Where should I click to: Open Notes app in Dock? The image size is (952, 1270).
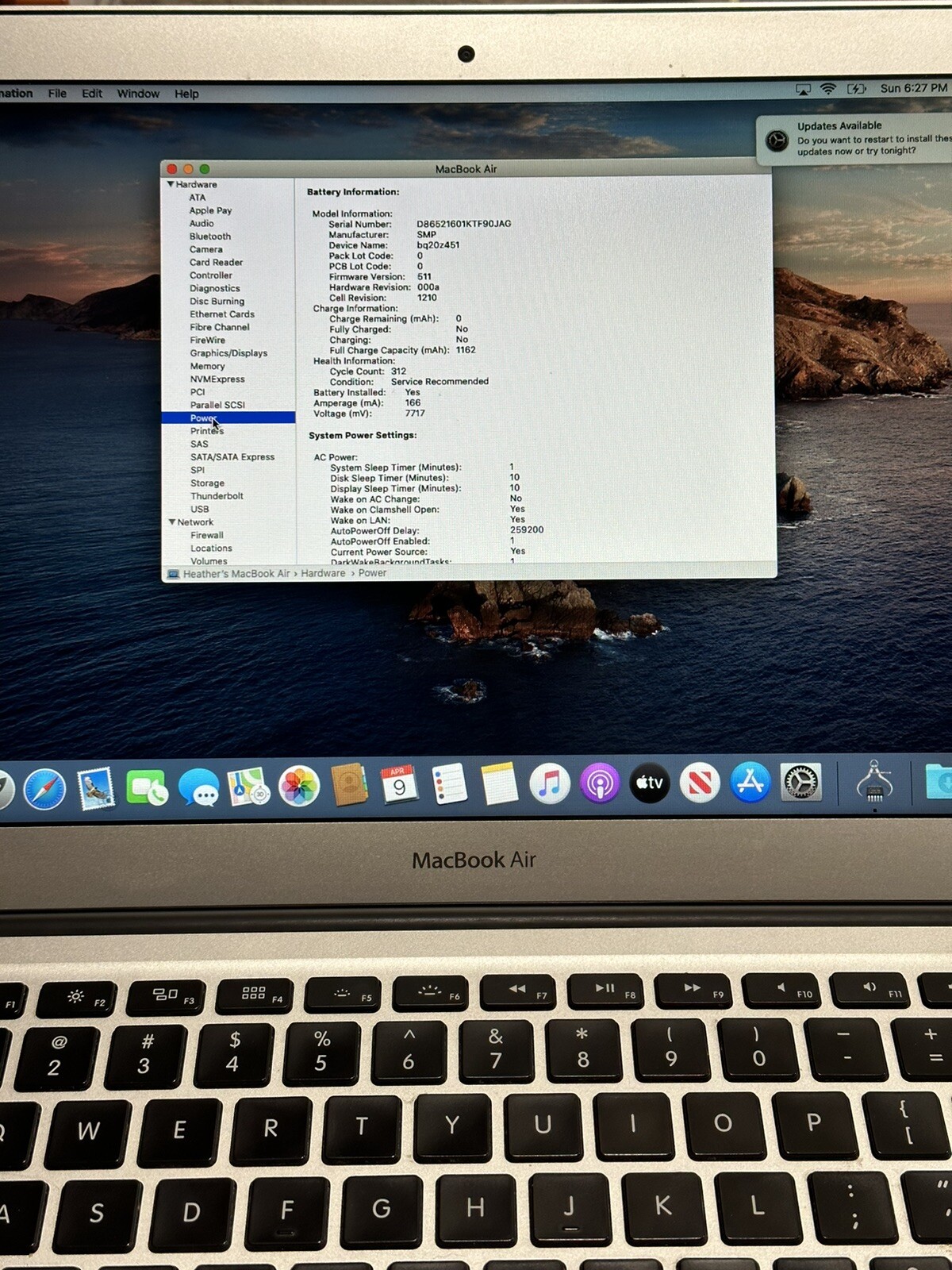[x=499, y=783]
